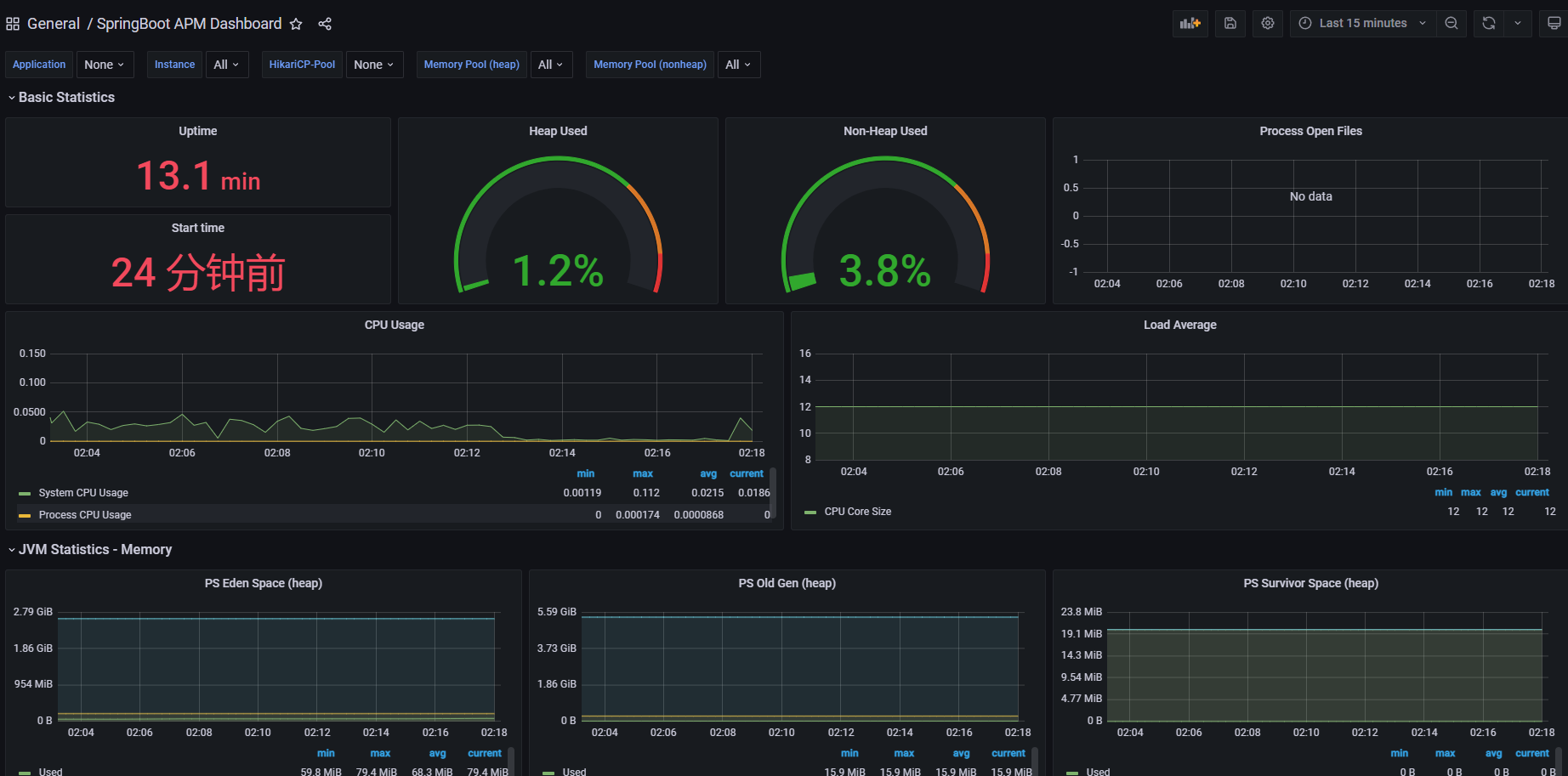Open the Application variable dropdown
The height and width of the screenshot is (776, 1568).
tap(104, 65)
